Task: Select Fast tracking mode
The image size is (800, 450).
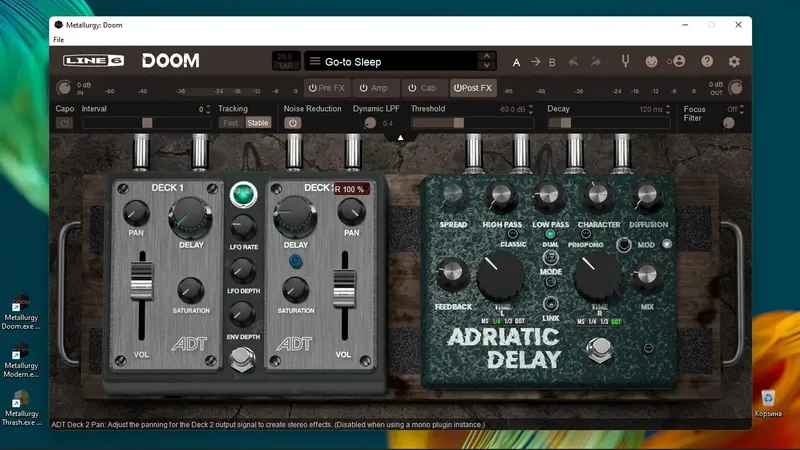Action: tap(231, 123)
